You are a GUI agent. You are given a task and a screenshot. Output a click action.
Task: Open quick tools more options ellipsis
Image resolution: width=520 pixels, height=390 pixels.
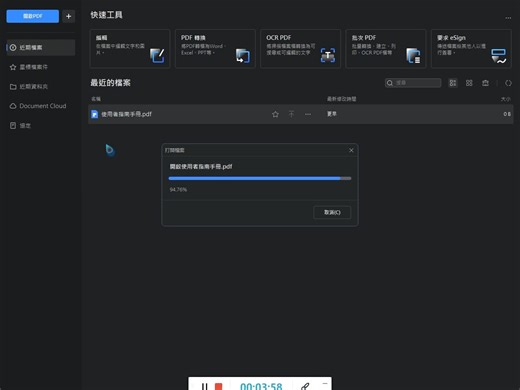(x=508, y=18)
